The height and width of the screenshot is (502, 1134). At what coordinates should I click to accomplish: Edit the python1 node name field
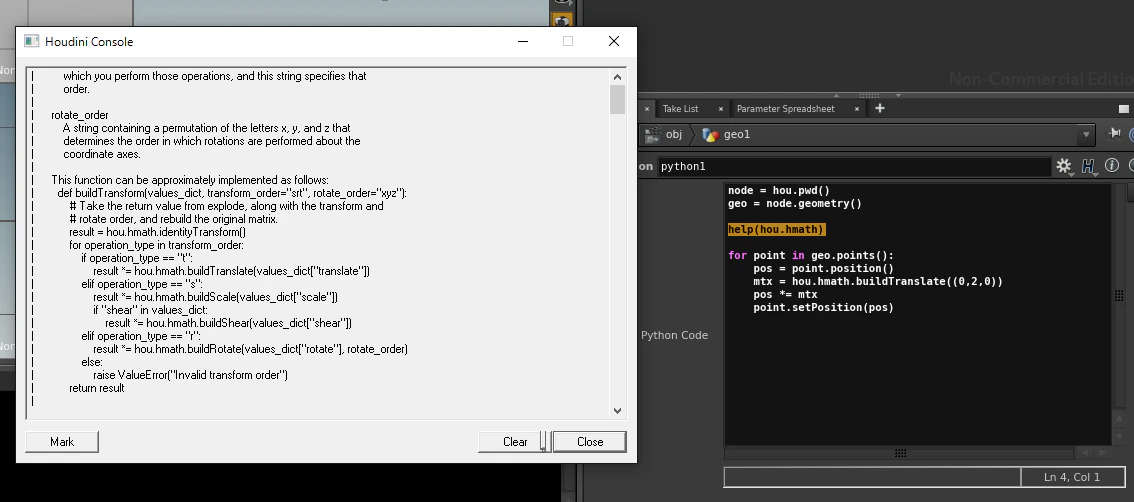click(853, 166)
